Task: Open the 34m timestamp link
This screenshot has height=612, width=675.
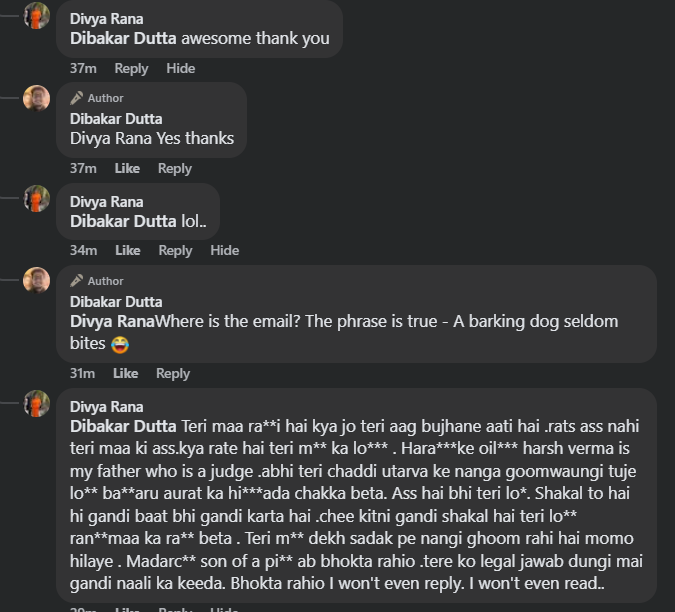Action: pyautogui.click(x=83, y=250)
